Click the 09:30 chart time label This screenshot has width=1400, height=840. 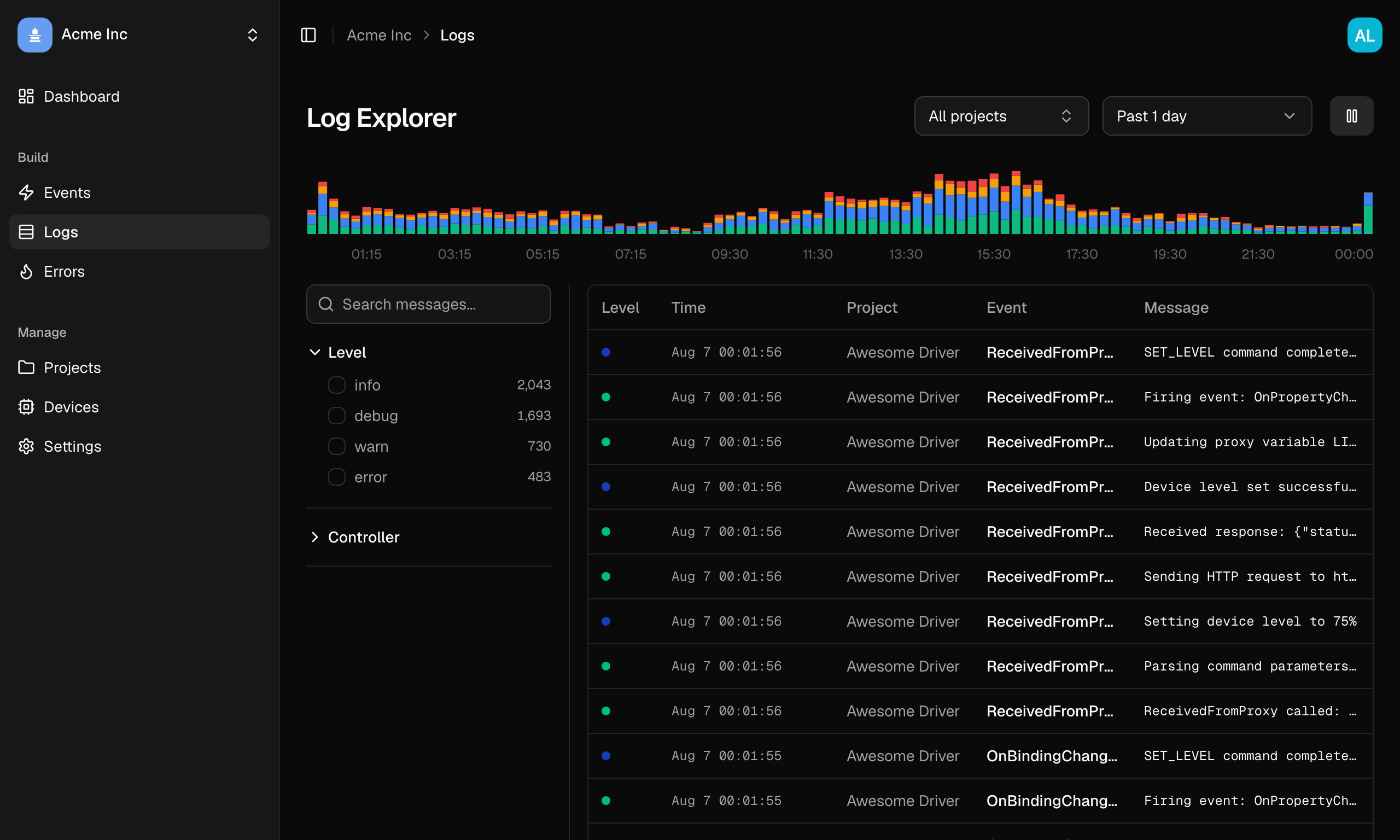(730, 254)
